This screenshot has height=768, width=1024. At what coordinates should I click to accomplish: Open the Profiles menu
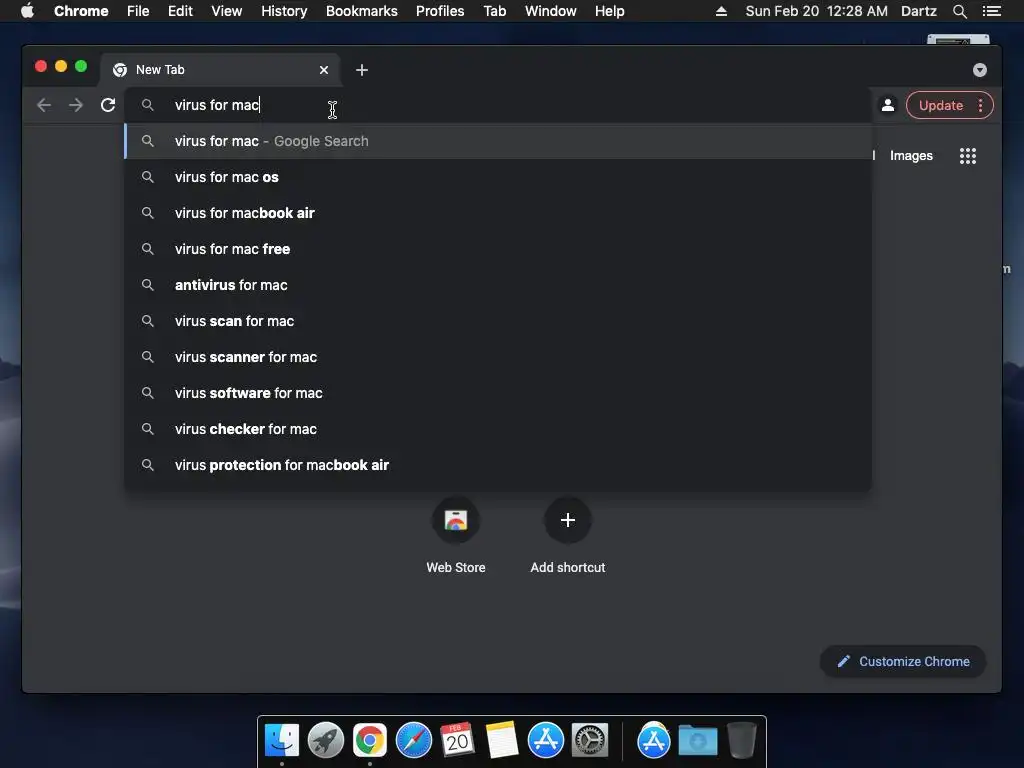[440, 11]
